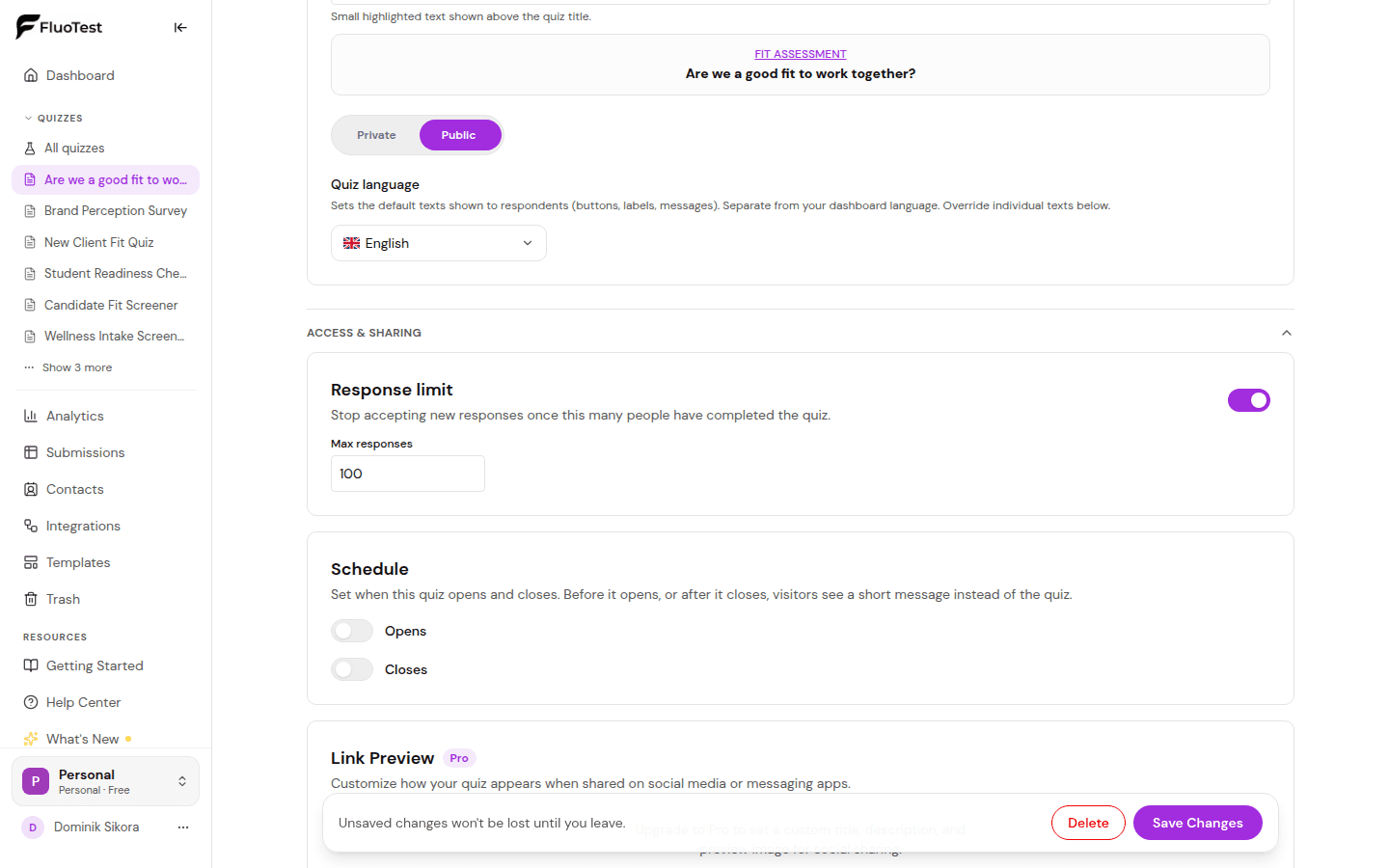Viewport: 1389px width, 868px height.
Task: Click the Templates layout icon
Action: coord(31,562)
